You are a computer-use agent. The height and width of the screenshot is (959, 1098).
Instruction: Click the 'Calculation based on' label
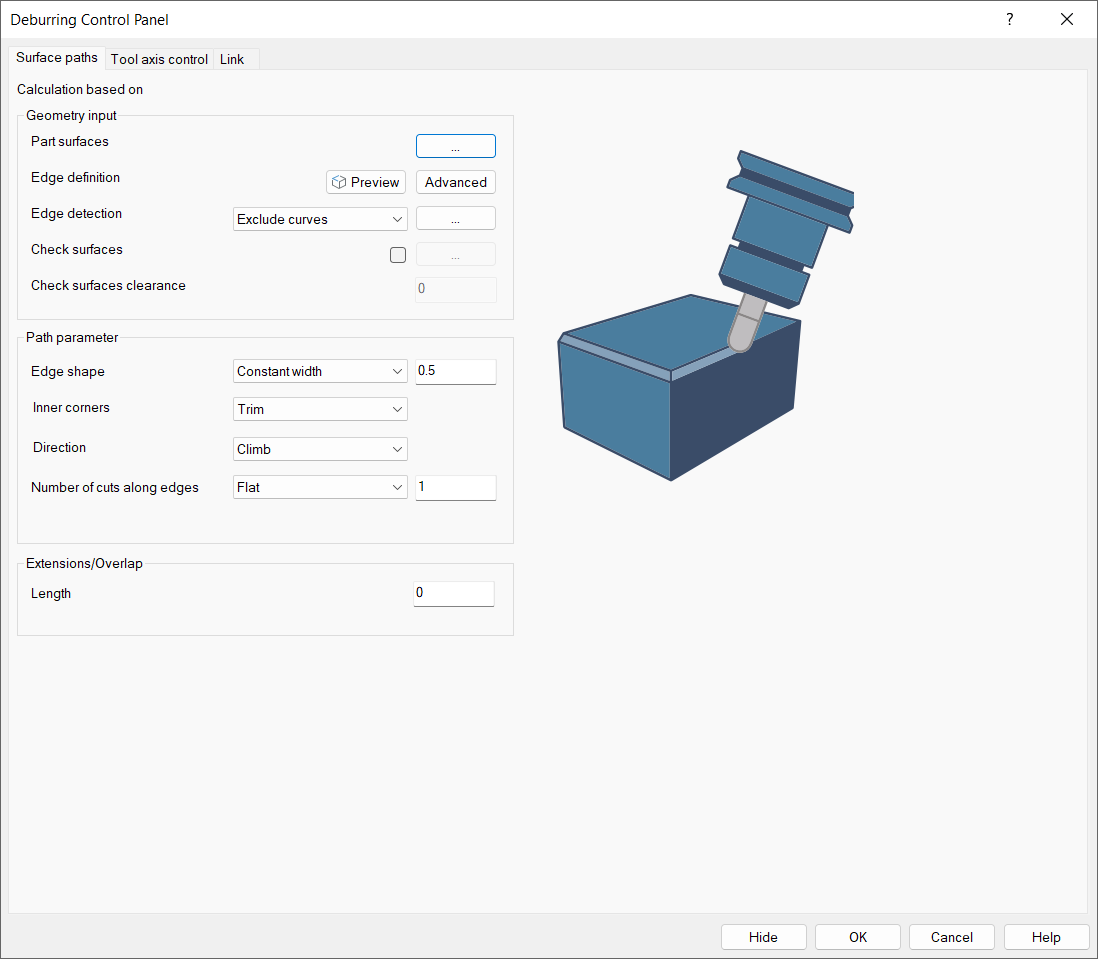(x=80, y=89)
